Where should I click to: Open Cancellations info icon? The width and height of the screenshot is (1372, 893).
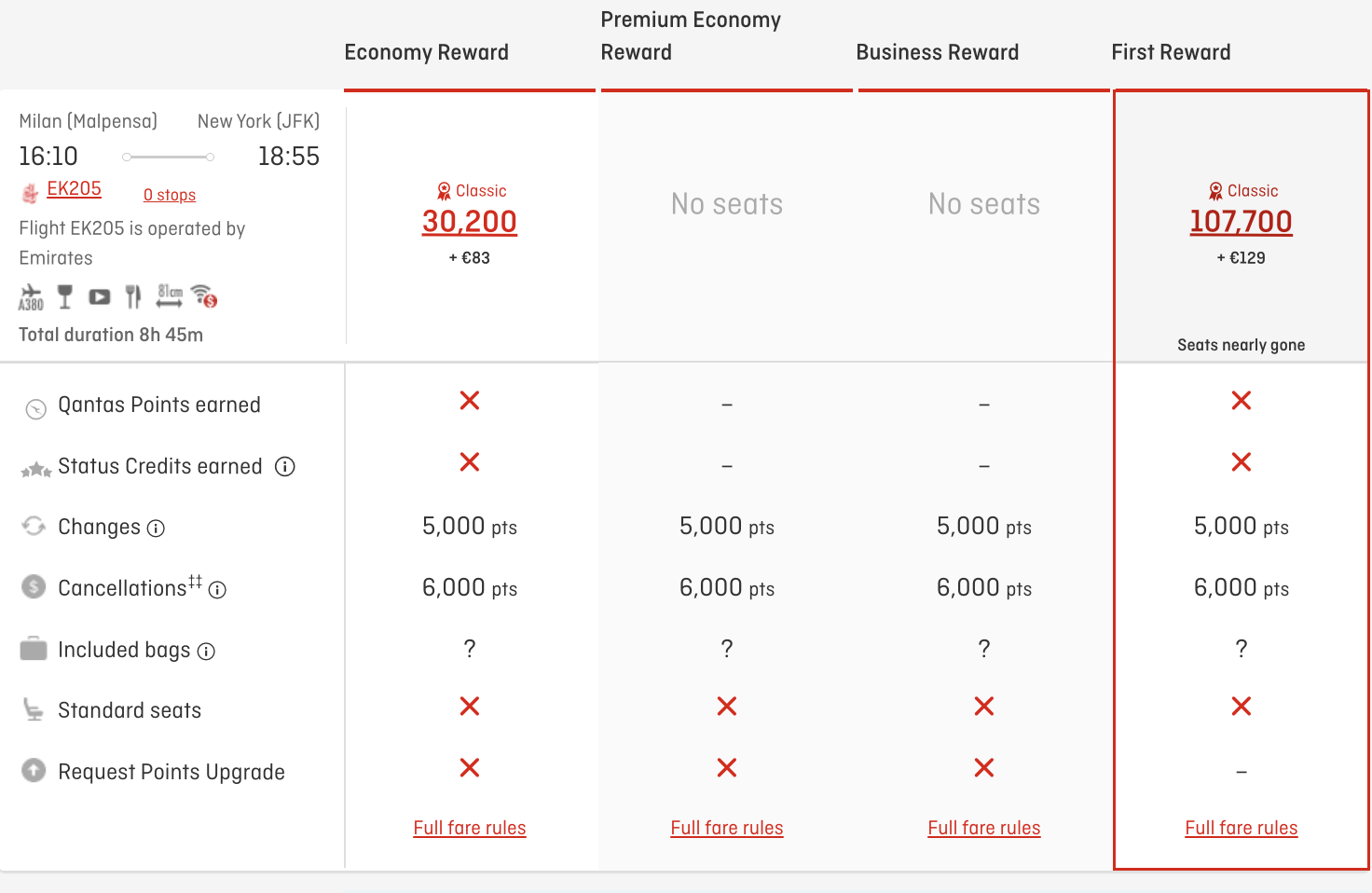(218, 590)
